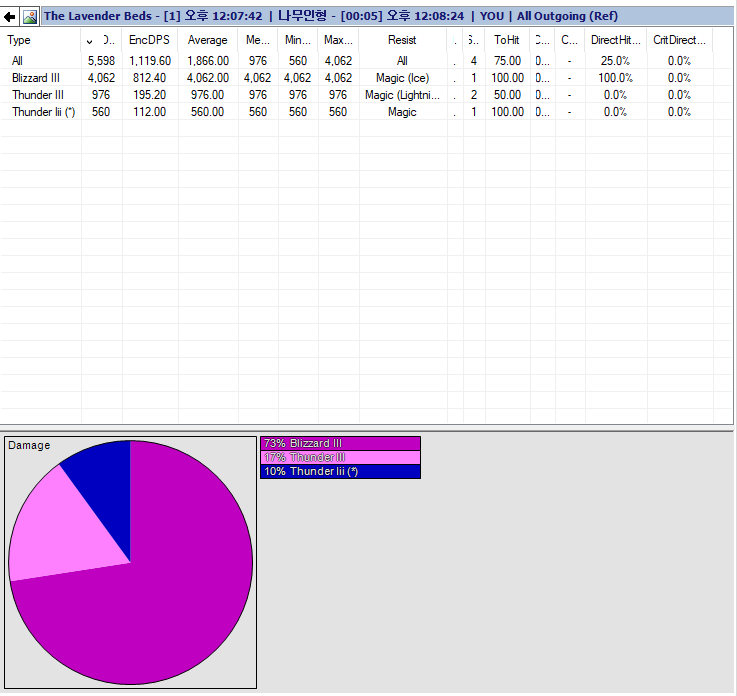737x696 pixels.
Task: Click the Average column header
Action: pyautogui.click(x=208, y=40)
